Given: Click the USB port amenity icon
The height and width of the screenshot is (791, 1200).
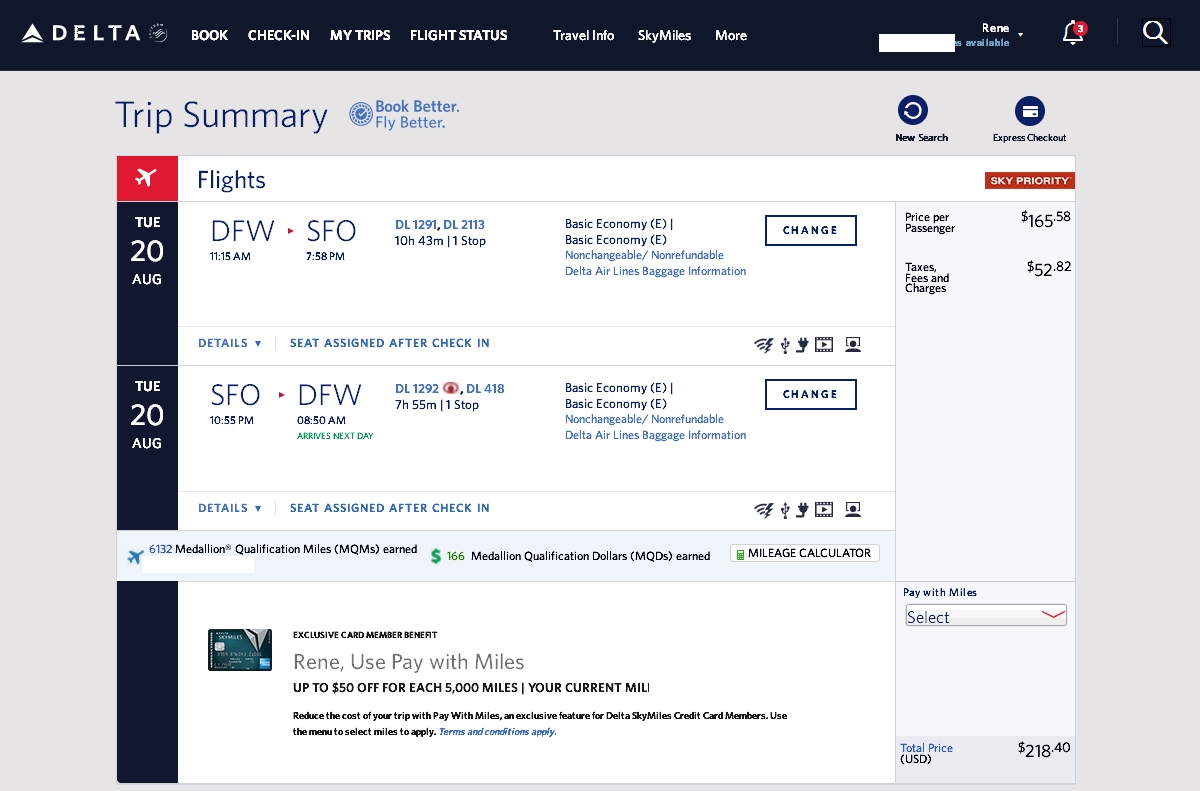Looking at the screenshot, I should pos(784,344).
